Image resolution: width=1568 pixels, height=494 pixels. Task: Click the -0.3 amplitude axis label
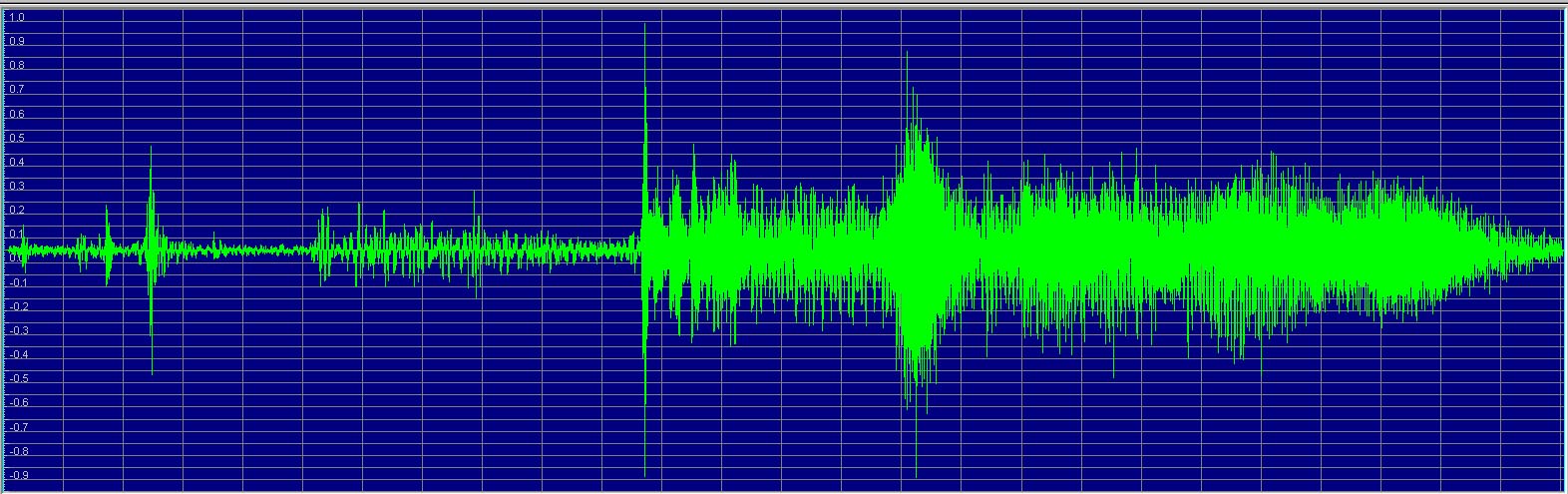[x=17, y=330]
